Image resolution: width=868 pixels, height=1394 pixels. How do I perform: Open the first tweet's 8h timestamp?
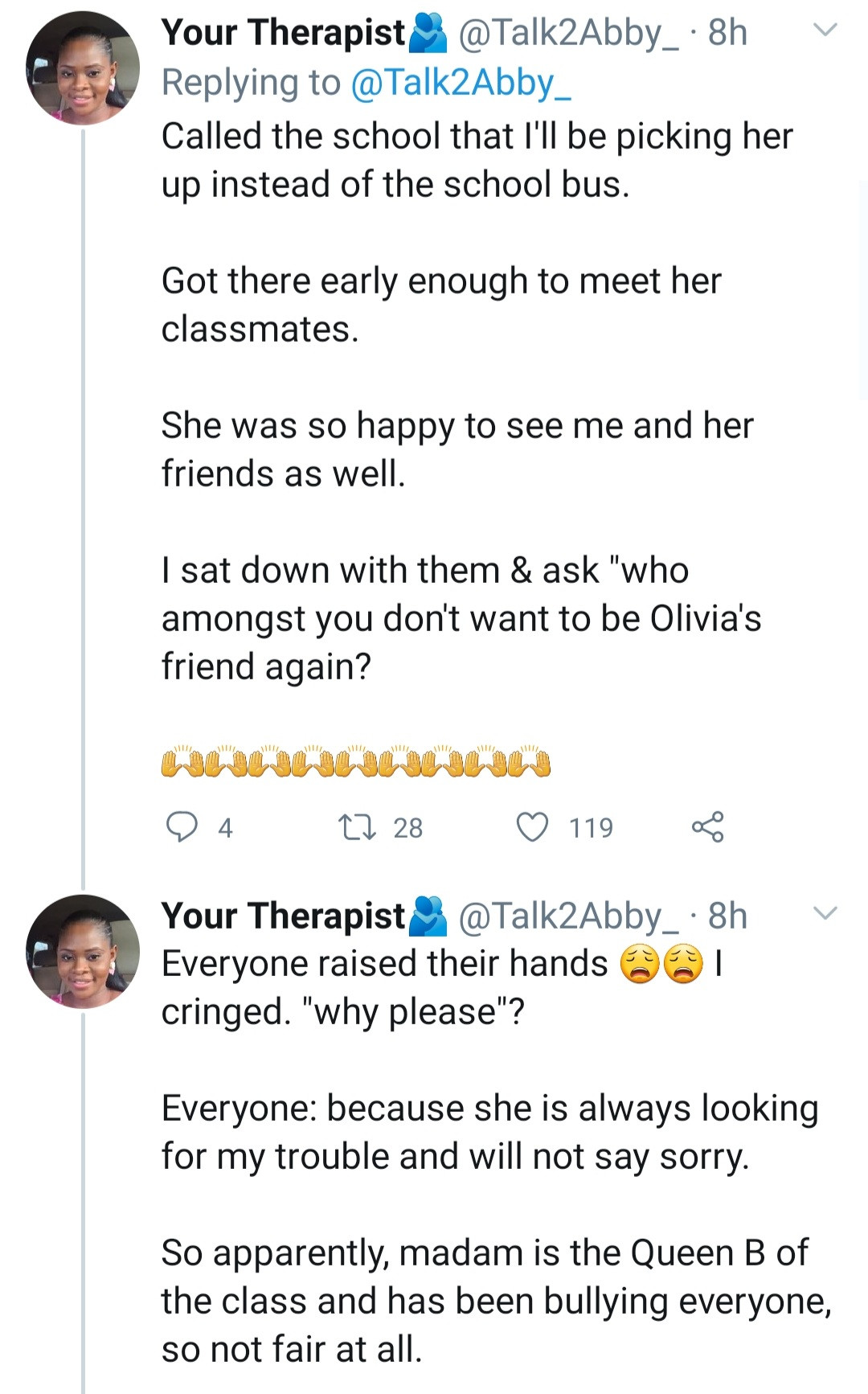[x=727, y=33]
